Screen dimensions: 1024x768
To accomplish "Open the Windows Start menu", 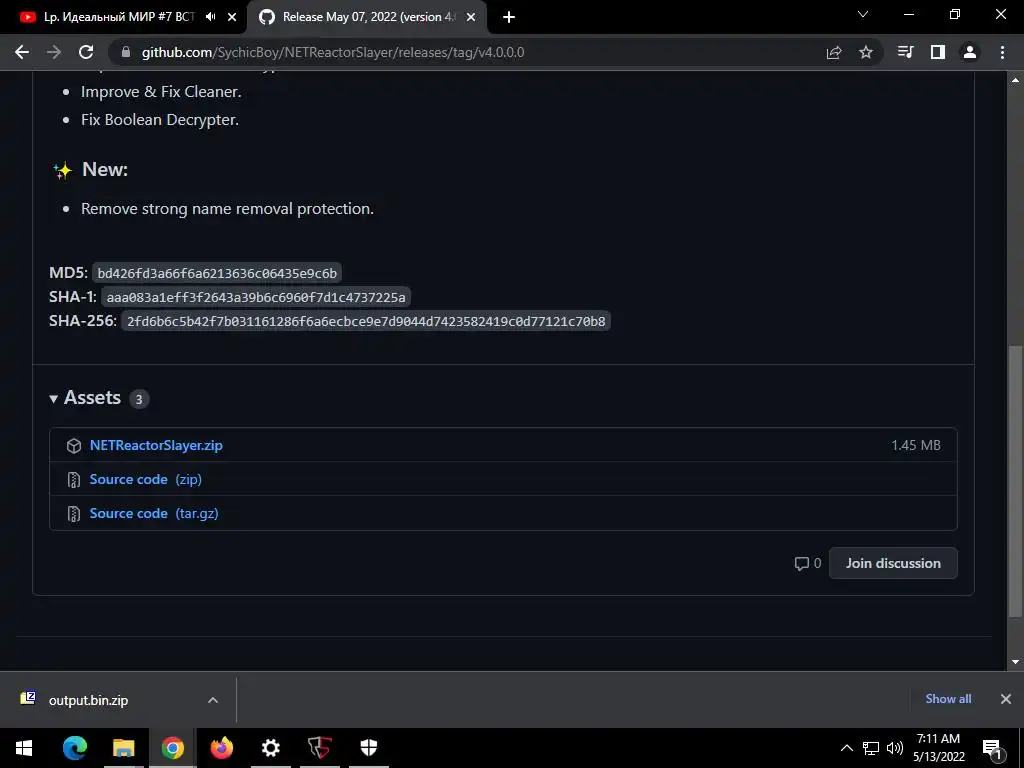I will [x=24, y=748].
